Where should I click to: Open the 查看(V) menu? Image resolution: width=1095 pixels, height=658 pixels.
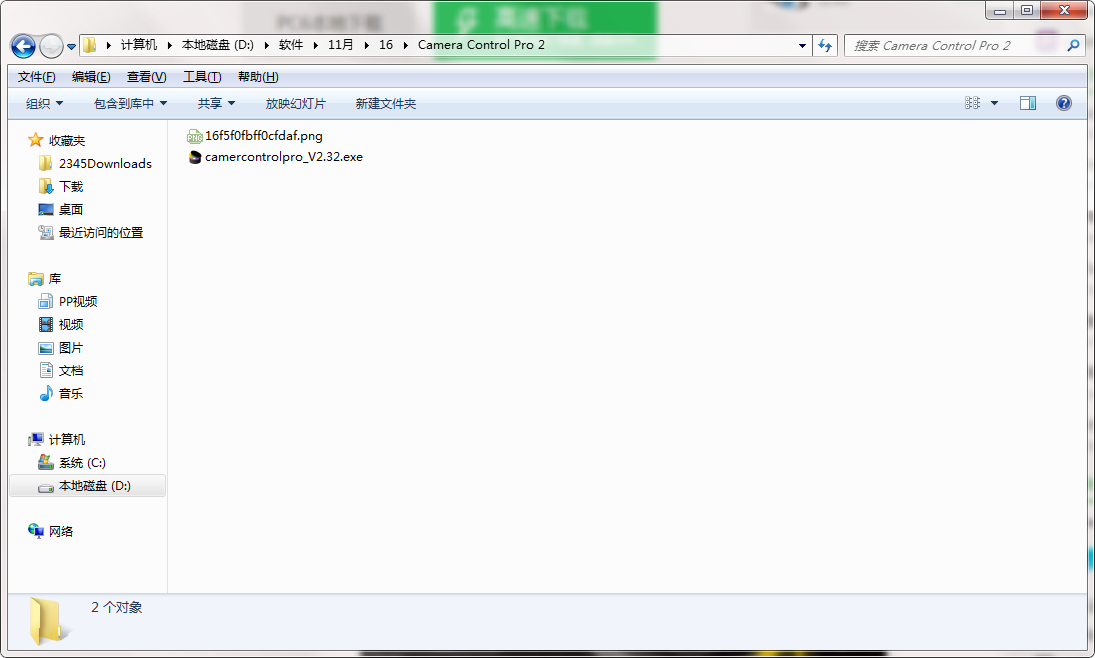146,77
